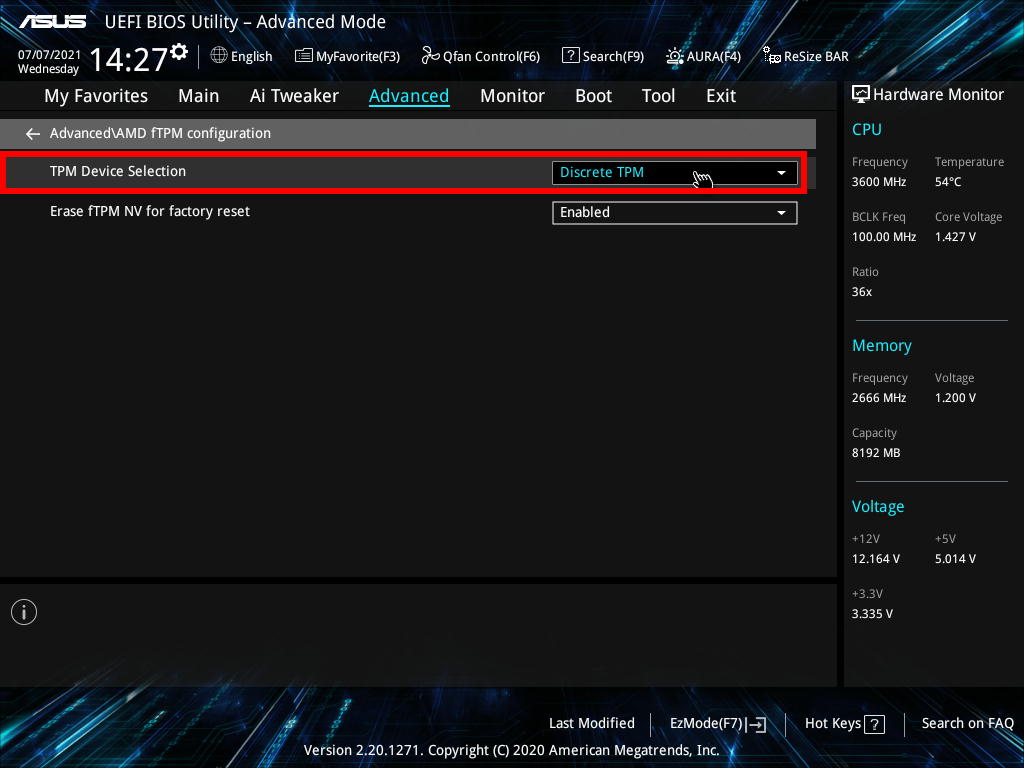Click the version copyright text
1024x768 pixels.
(511, 750)
